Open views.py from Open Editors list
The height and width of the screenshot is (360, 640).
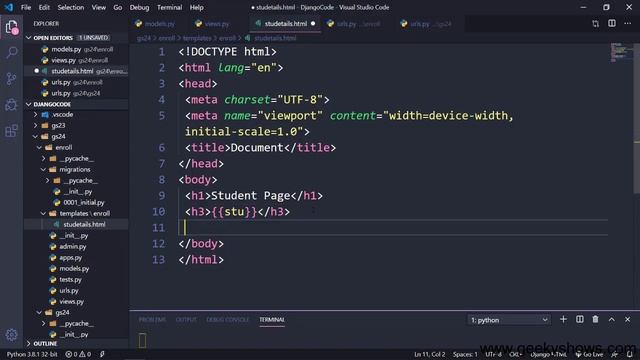[x=77, y=60]
